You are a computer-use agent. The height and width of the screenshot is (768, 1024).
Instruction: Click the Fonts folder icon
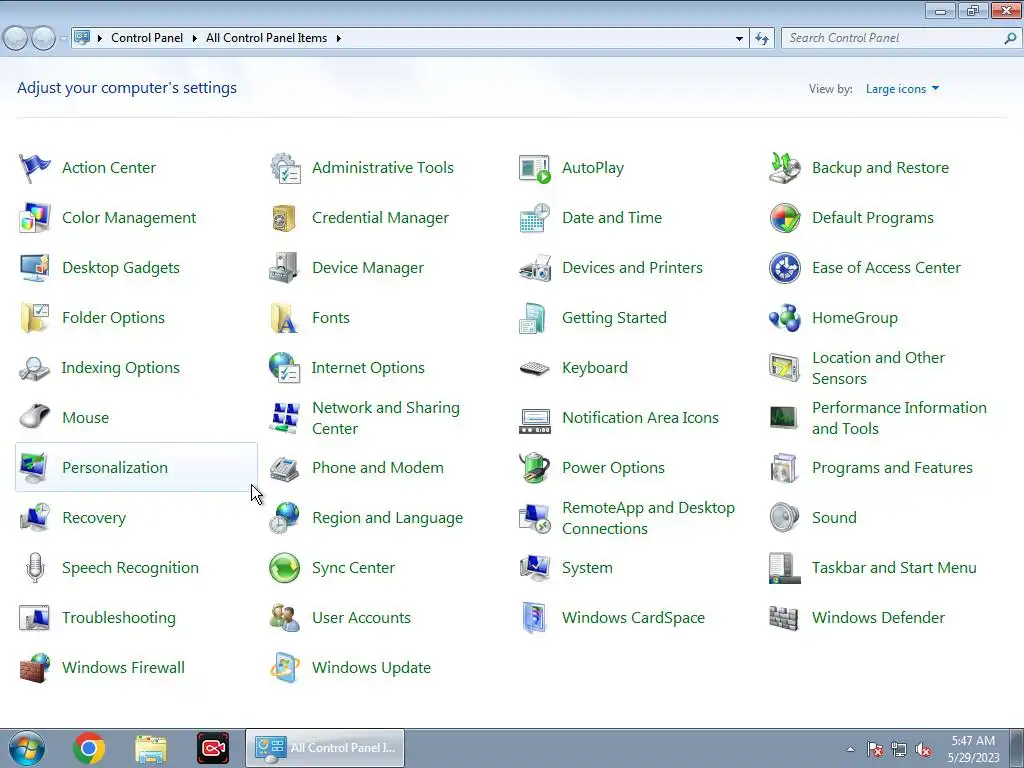285,318
